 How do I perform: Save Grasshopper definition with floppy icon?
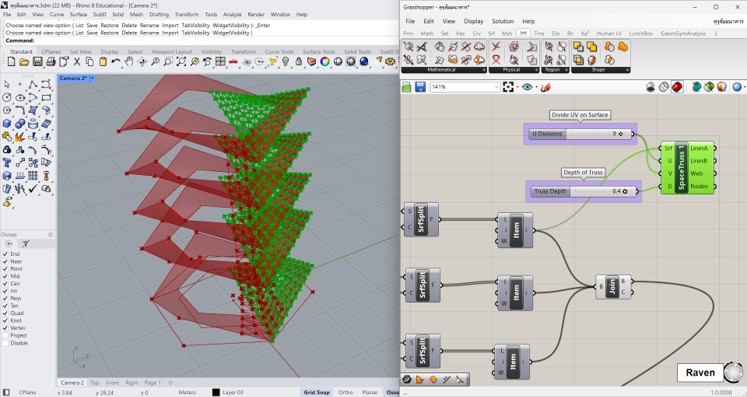[420, 87]
